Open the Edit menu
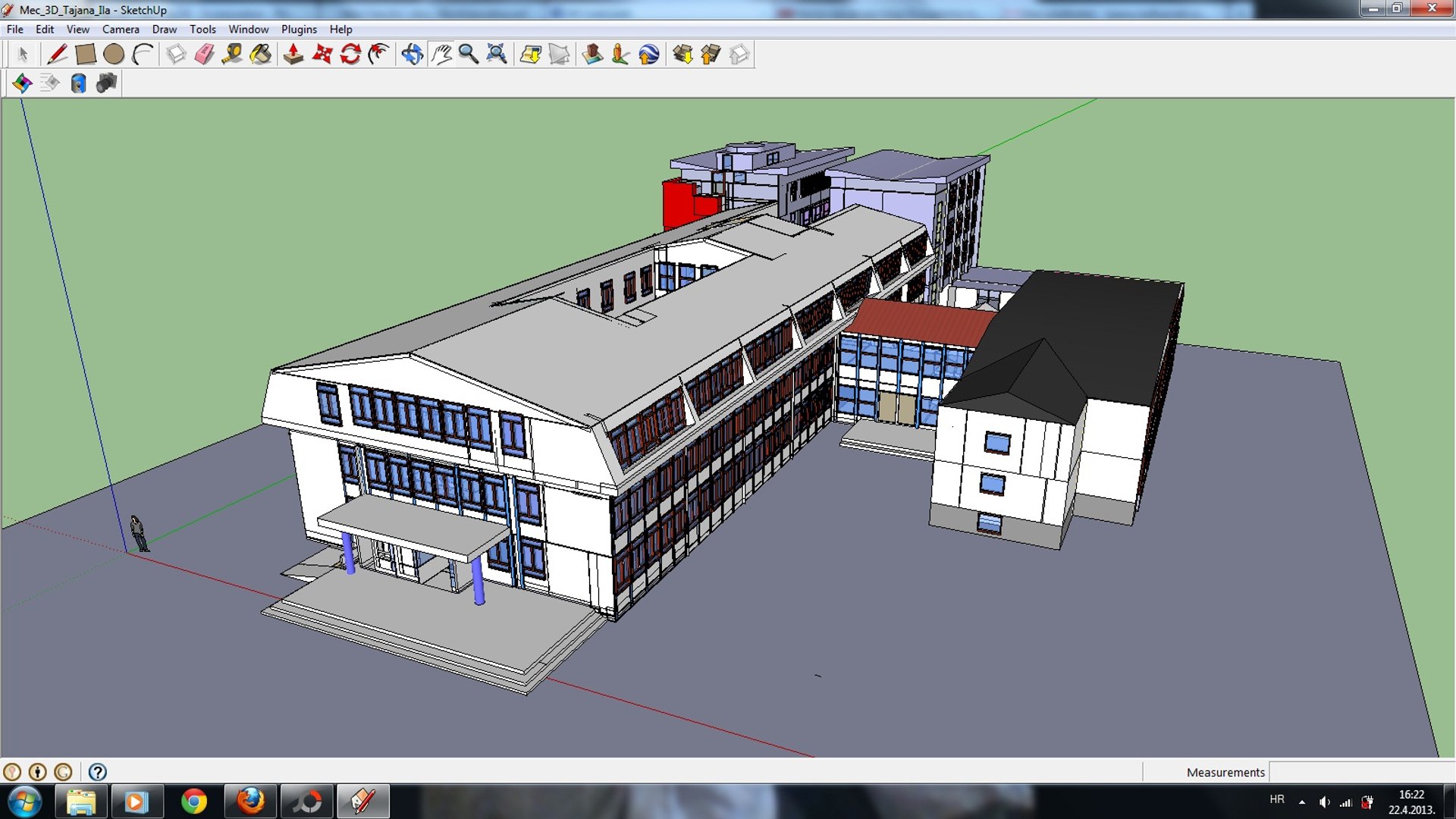This screenshot has width=1456, height=819. pos(45,30)
